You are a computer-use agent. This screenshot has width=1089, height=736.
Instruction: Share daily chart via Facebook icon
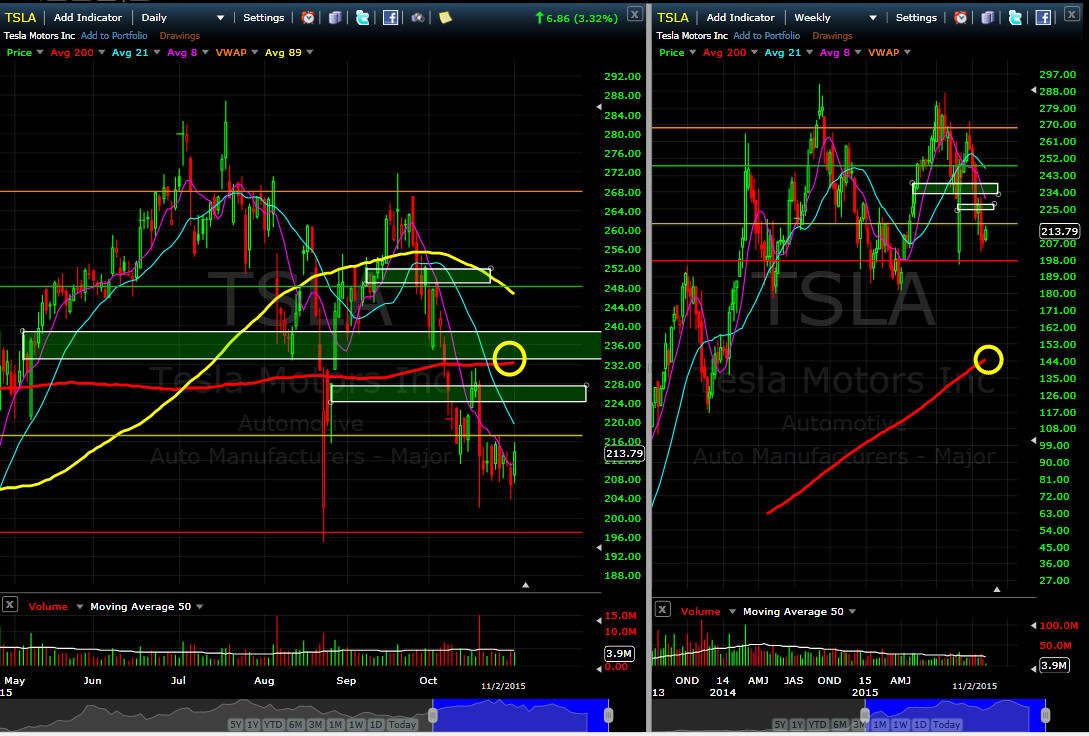click(x=390, y=17)
